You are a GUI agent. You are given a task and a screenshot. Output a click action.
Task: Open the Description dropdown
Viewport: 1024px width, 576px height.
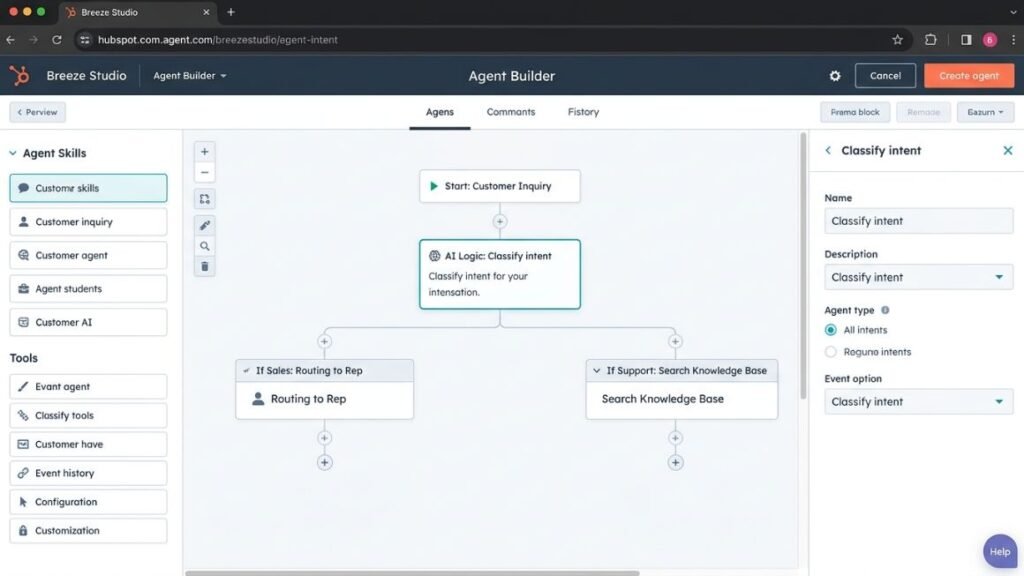point(918,277)
